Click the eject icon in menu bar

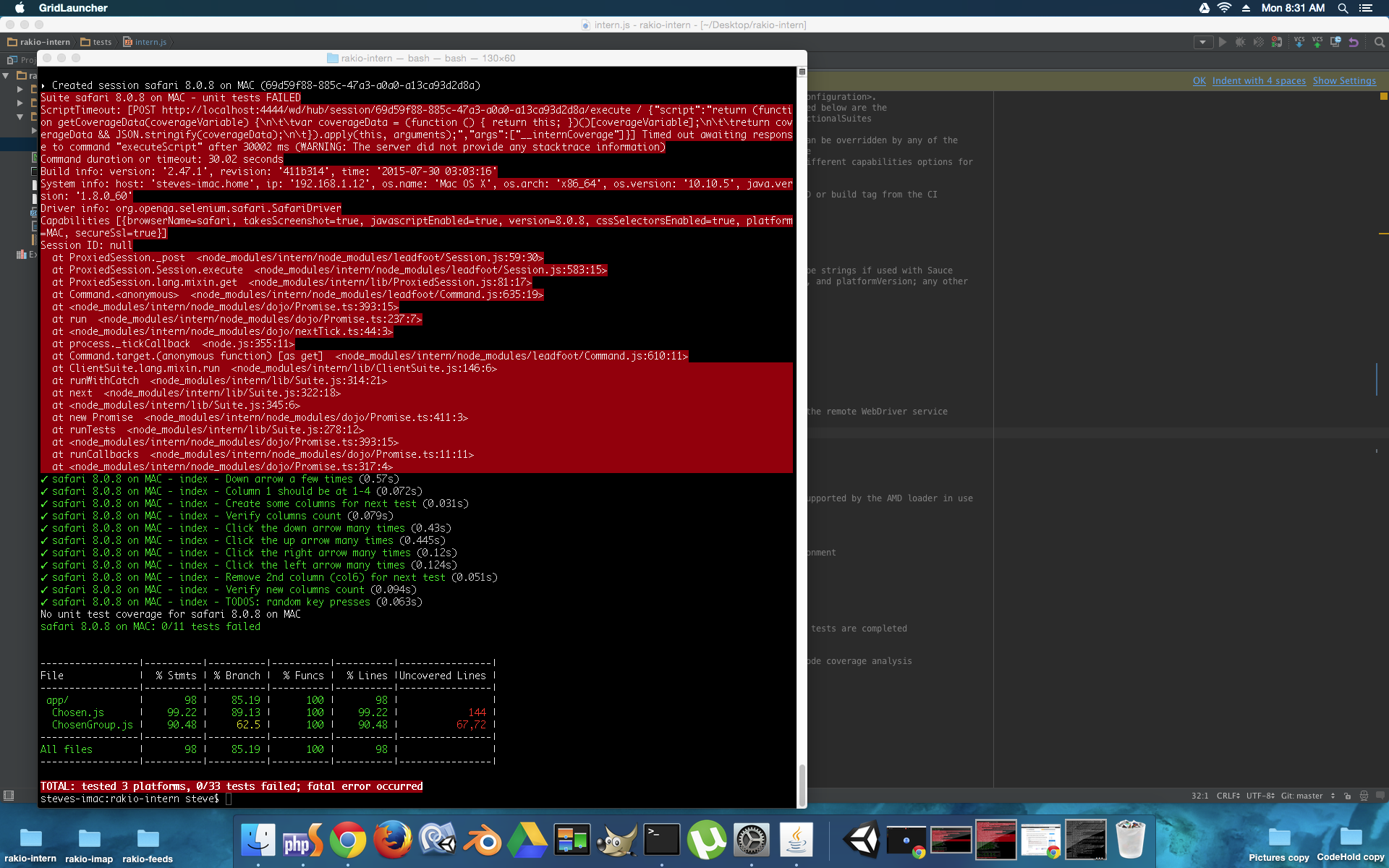click(x=1246, y=8)
